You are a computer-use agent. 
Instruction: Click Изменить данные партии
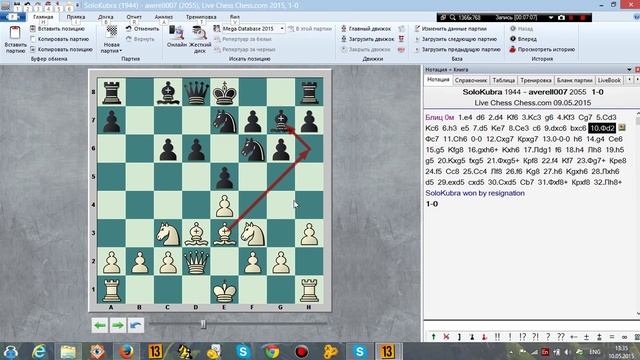450,29
